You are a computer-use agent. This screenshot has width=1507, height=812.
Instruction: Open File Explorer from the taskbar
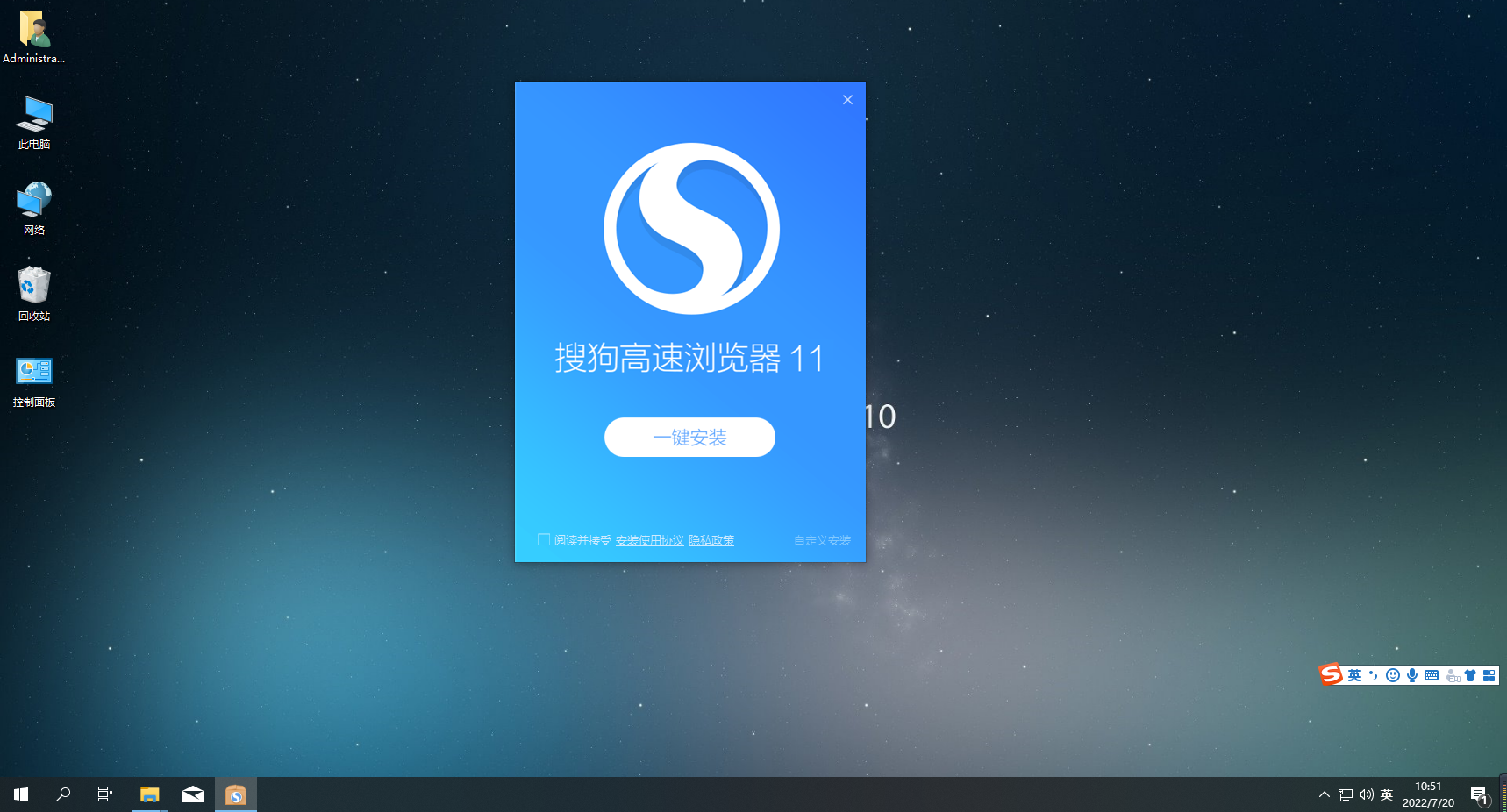pyautogui.click(x=150, y=794)
